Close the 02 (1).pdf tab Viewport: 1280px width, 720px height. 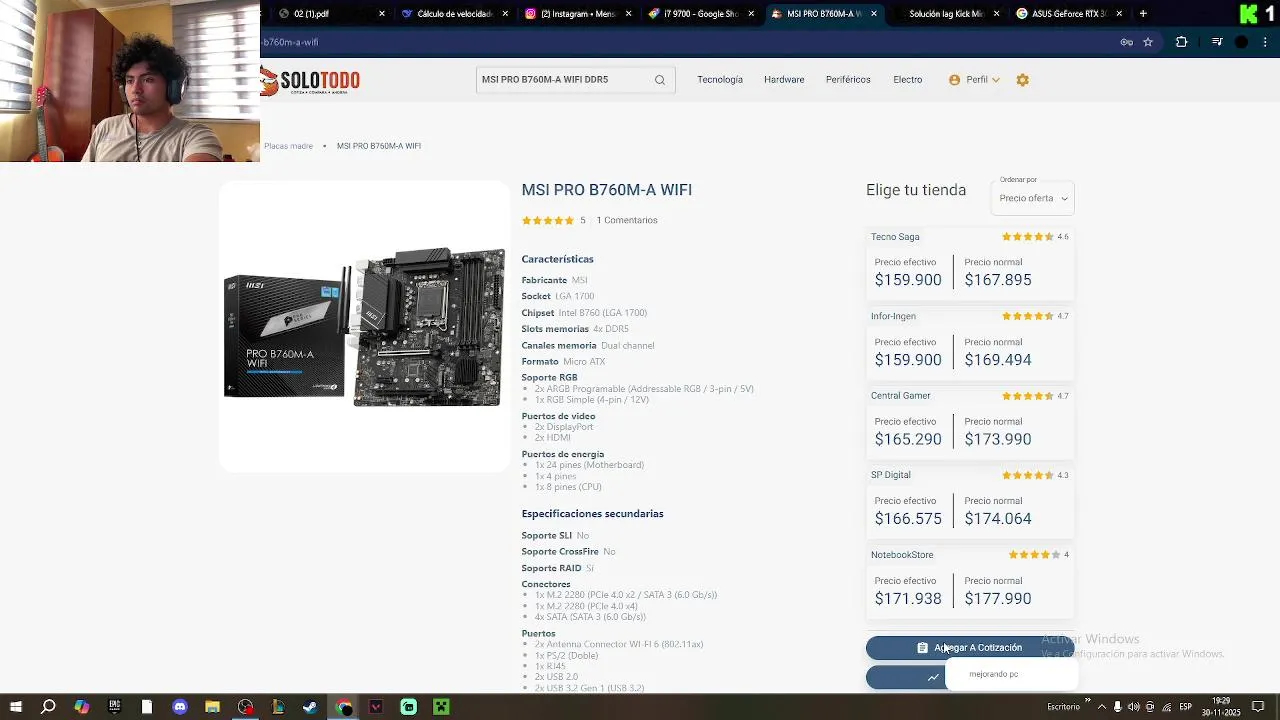382,14
